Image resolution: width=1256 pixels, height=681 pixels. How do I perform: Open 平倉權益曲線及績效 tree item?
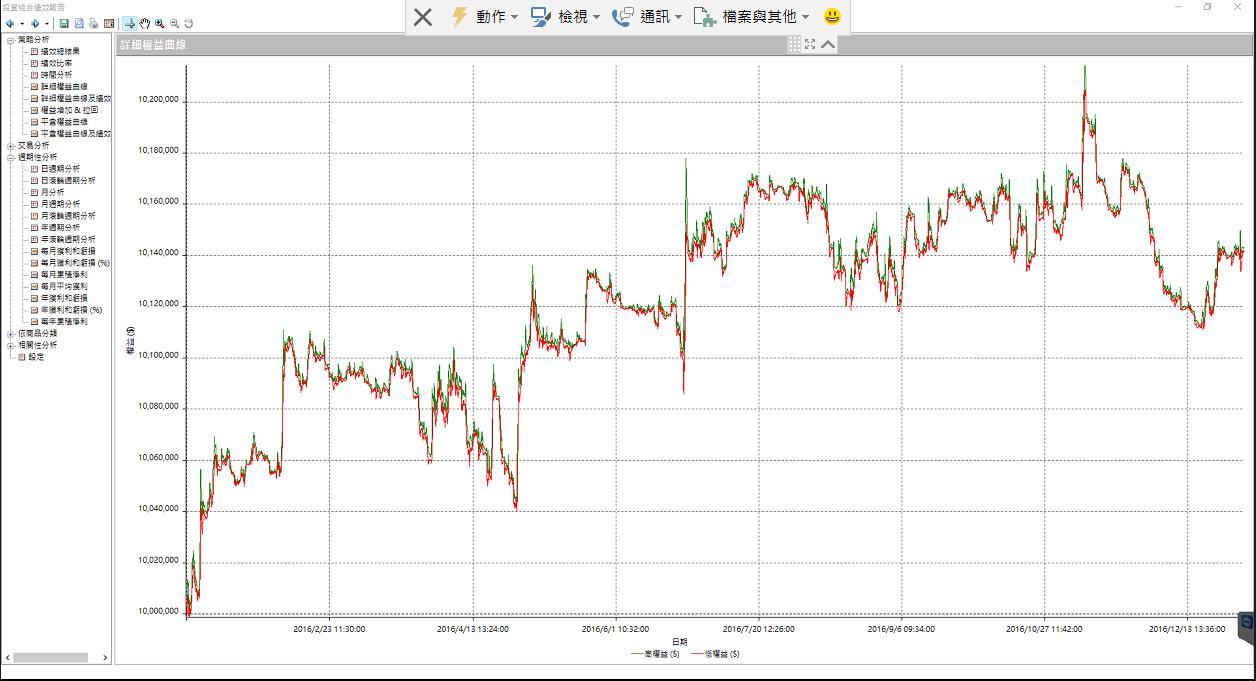76,133
